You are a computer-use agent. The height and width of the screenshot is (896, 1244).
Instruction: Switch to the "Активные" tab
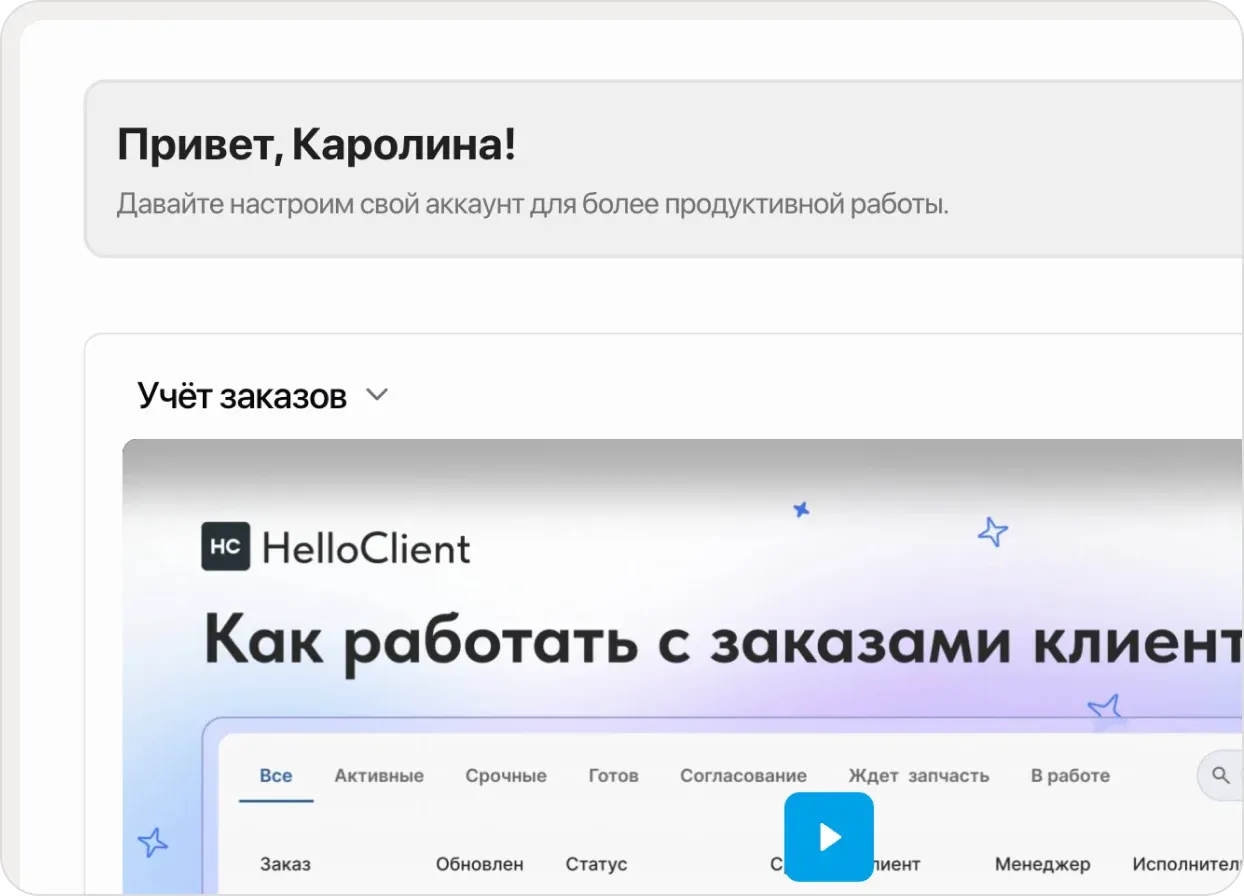pyautogui.click(x=379, y=775)
